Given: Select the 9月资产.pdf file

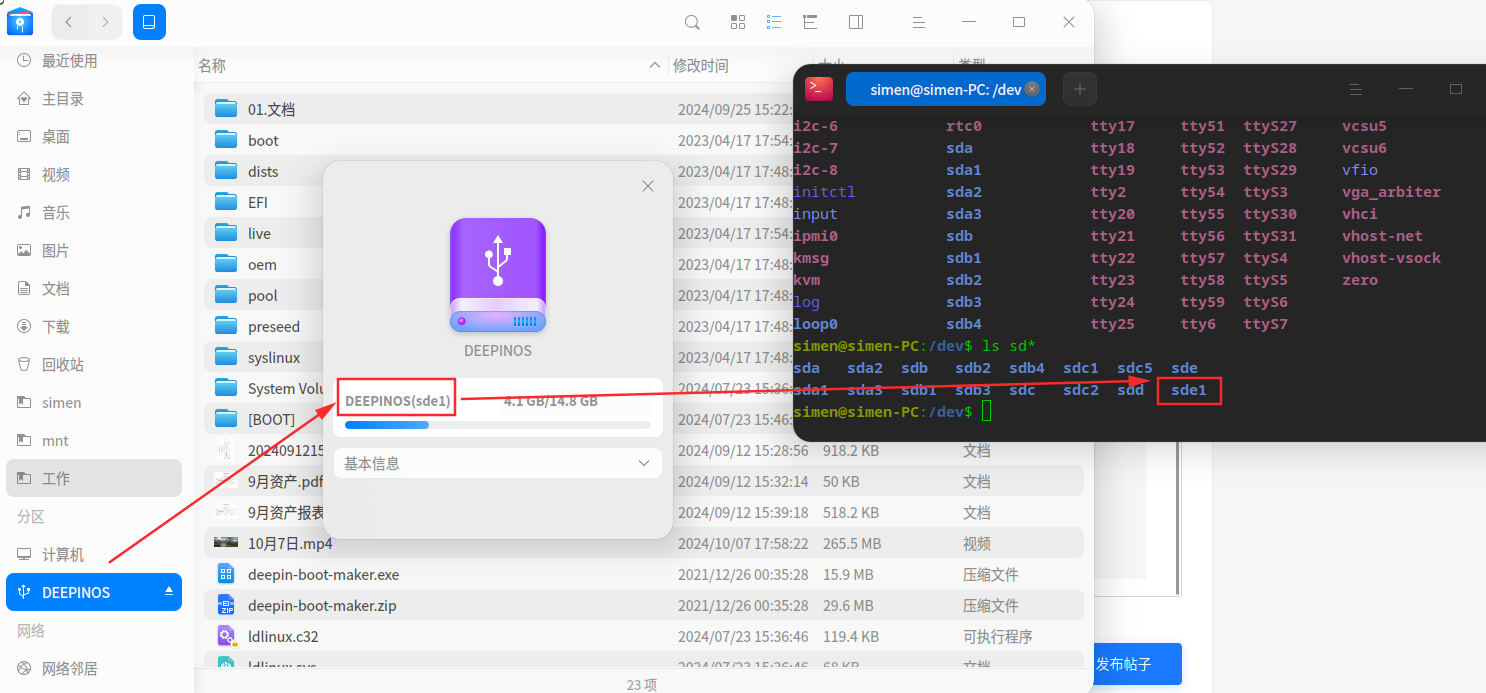Looking at the screenshot, I should coord(285,482).
